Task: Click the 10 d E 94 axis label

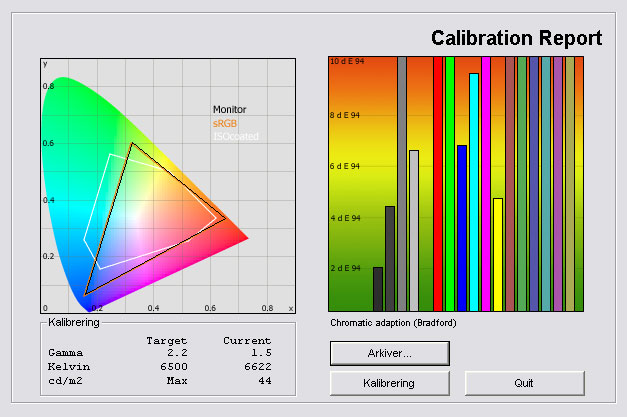Action: point(347,61)
